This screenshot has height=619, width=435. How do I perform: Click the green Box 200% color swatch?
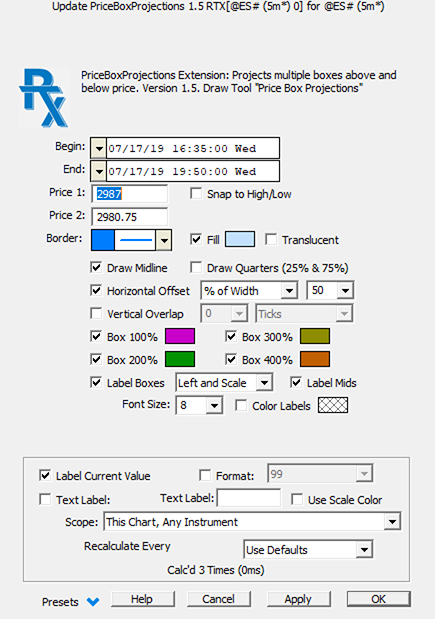click(180, 359)
